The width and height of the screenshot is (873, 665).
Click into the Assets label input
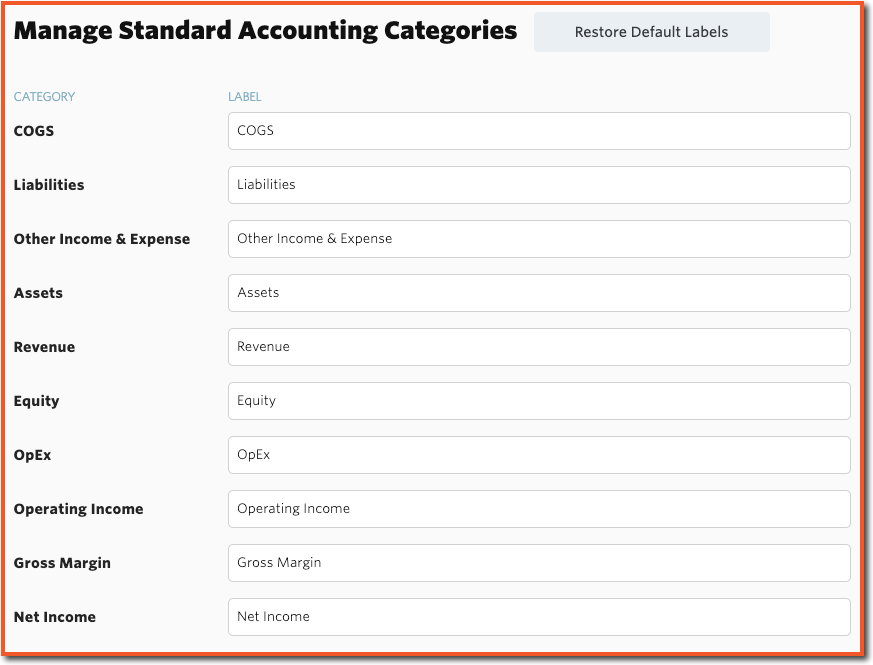(539, 293)
